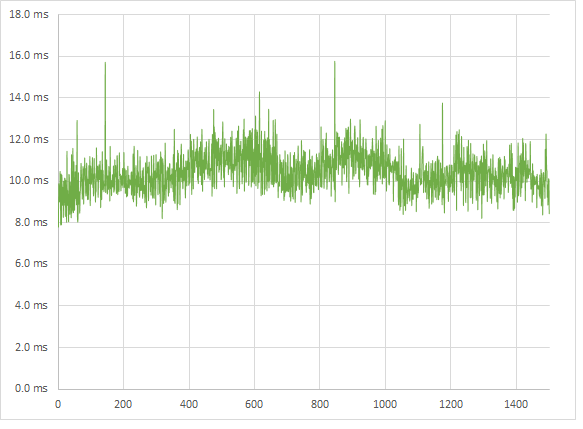This screenshot has height=429, width=583.
Task: Click the 16.0 ms y-axis label
Action: click(x=29, y=55)
